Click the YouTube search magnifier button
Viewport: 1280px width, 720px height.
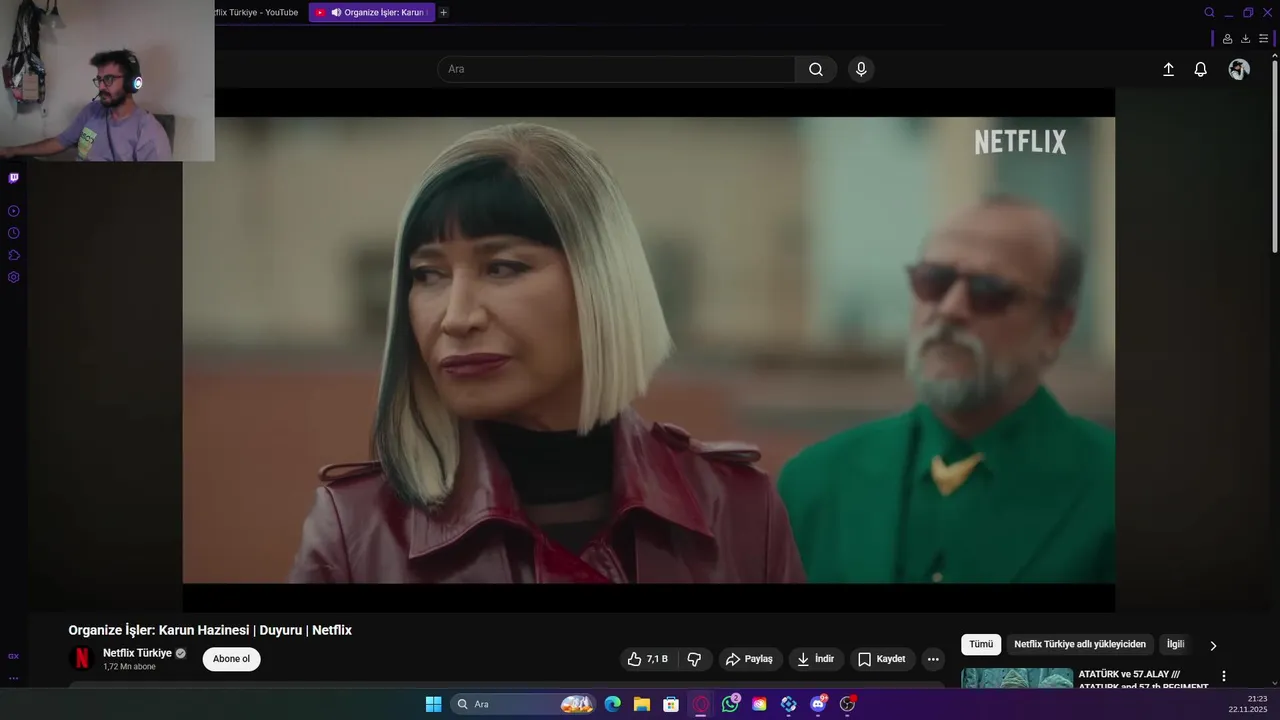click(816, 69)
